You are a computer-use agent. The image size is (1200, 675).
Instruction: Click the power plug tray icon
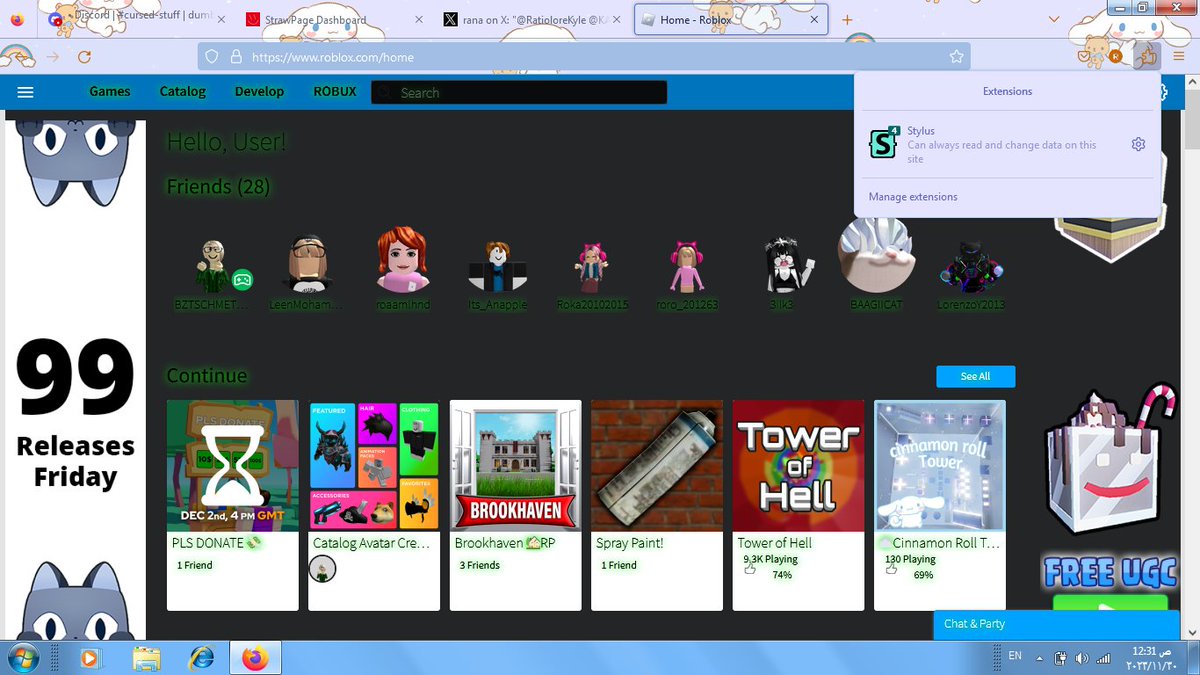pyautogui.click(x=1060, y=658)
